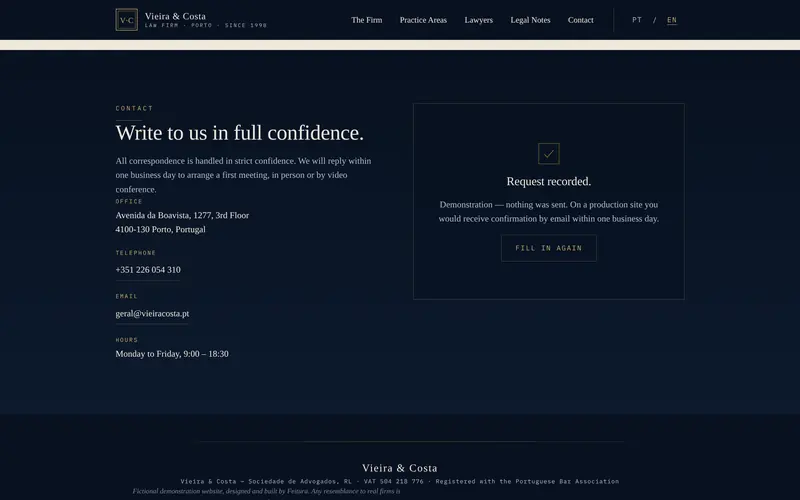Click the Request recorded heading

pyautogui.click(x=548, y=181)
